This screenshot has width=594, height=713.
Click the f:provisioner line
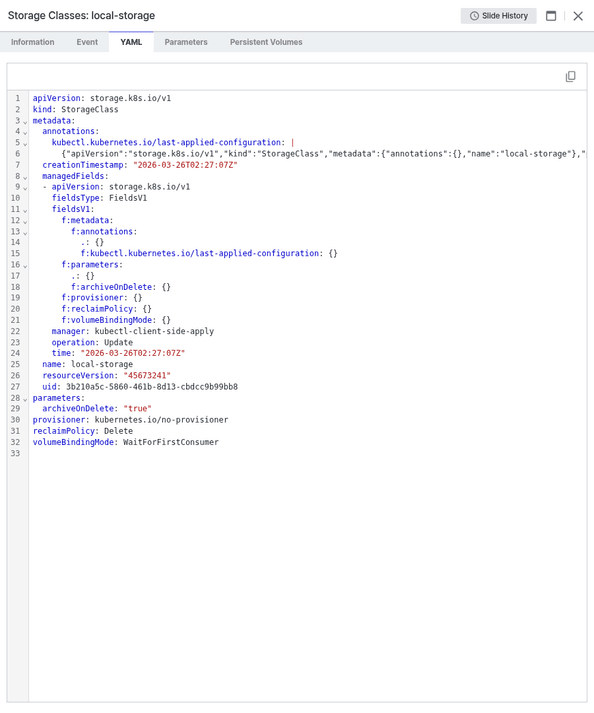coord(102,298)
